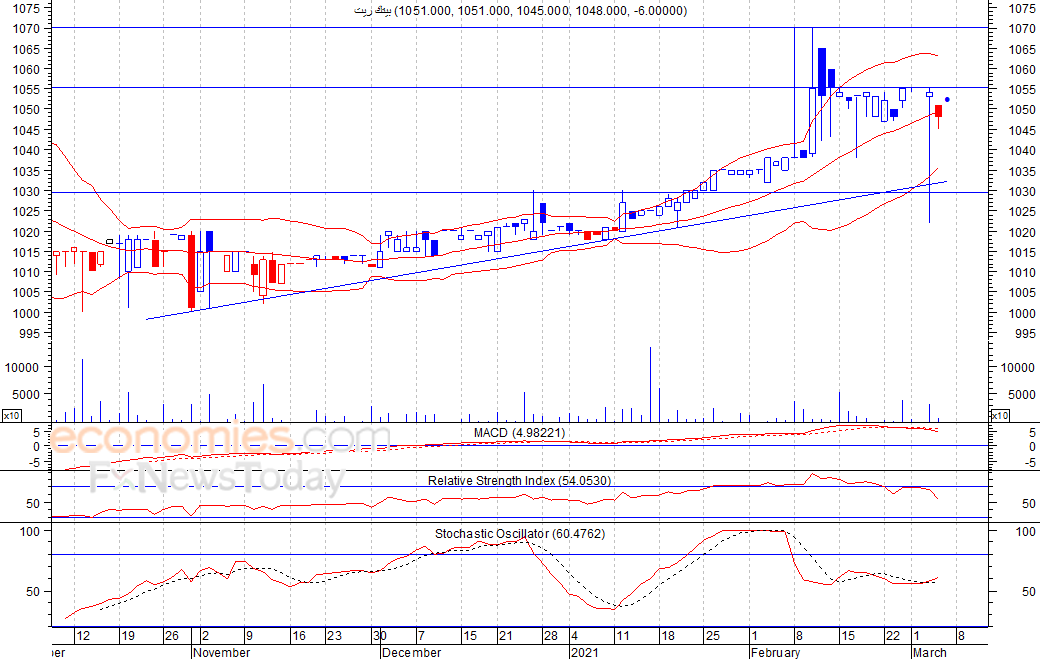
Task: Click the x10 volume scale box on left axis
Action: (x=11, y=416)
